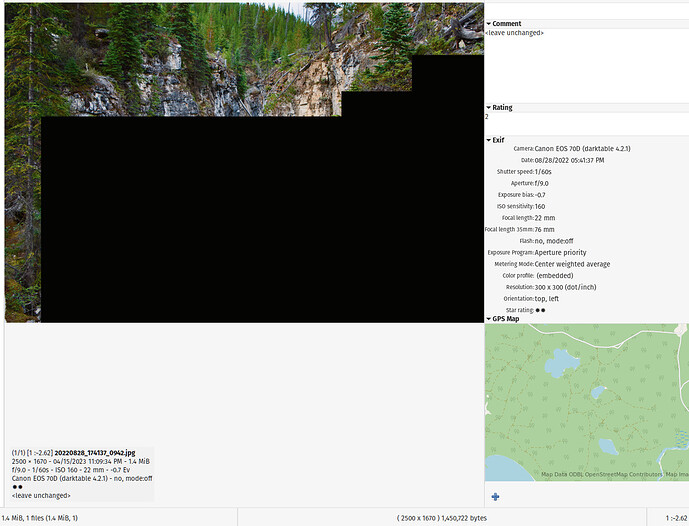The width and height of the screenshot is (689, 526).
Task: Click the zoom ratio in the status bar
Action: (x=676, y=518)
